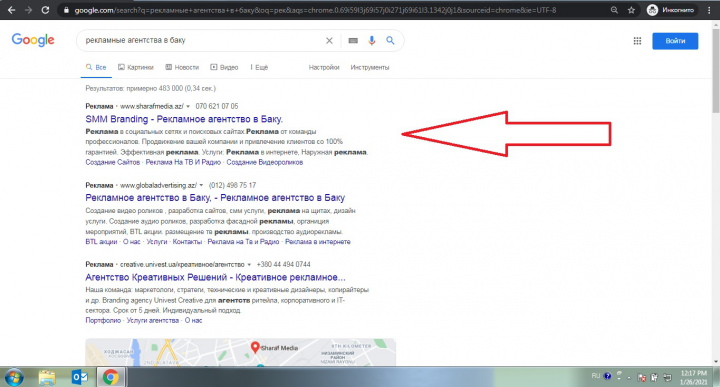
Task: Expand the dropdown arrow beside www.sharafmedia.az
Action: point(188,107)
